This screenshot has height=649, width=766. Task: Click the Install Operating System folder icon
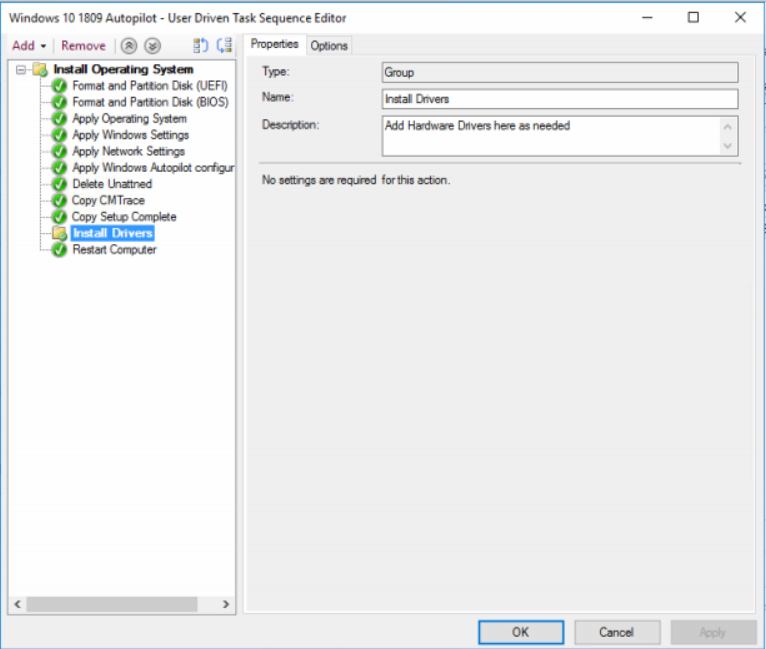pyautogui.click(x=40, y=70)
